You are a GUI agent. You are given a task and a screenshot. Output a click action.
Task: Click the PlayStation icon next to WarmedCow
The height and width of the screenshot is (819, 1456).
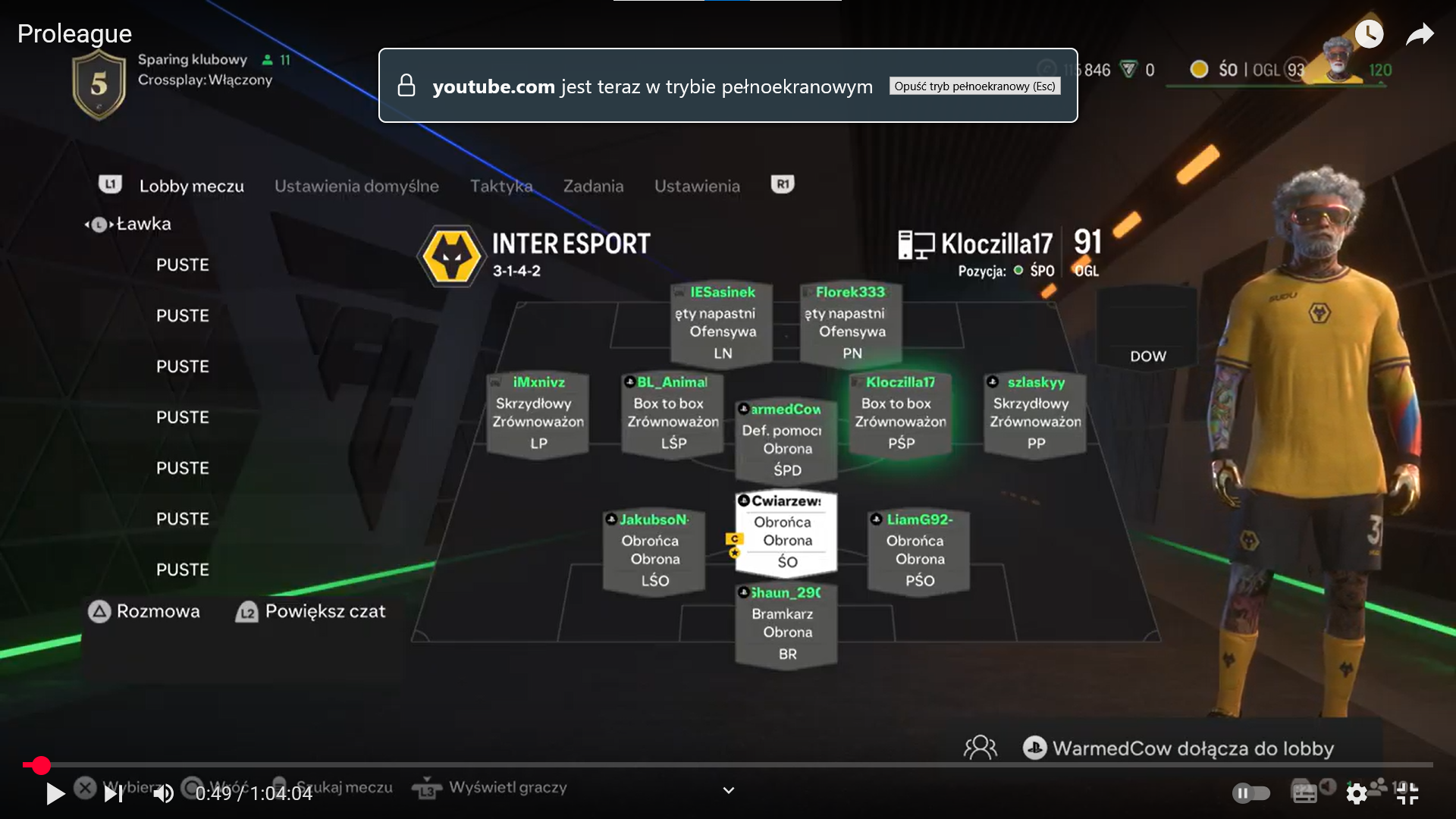pyautogui.click(x=1034, y=748)
